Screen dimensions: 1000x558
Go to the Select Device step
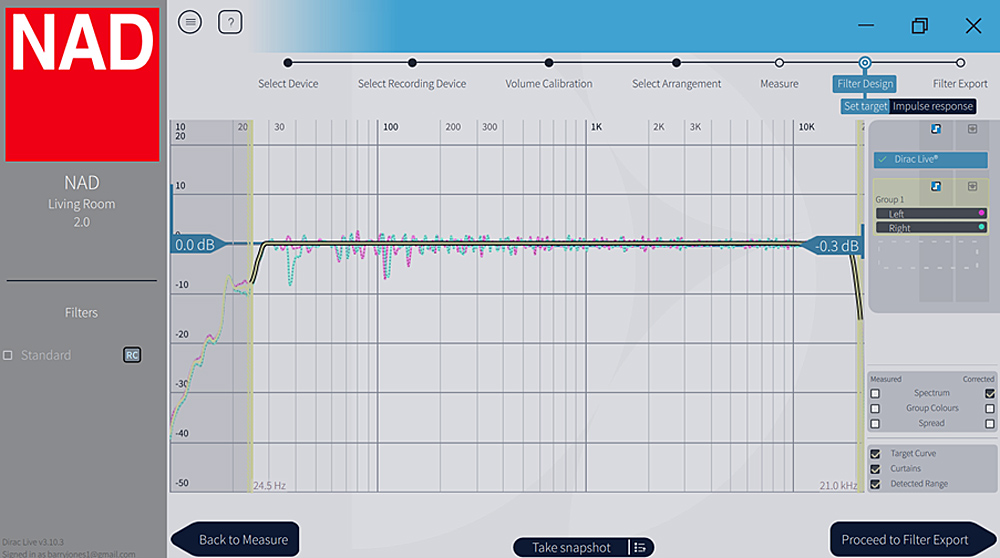coord(288,84)
